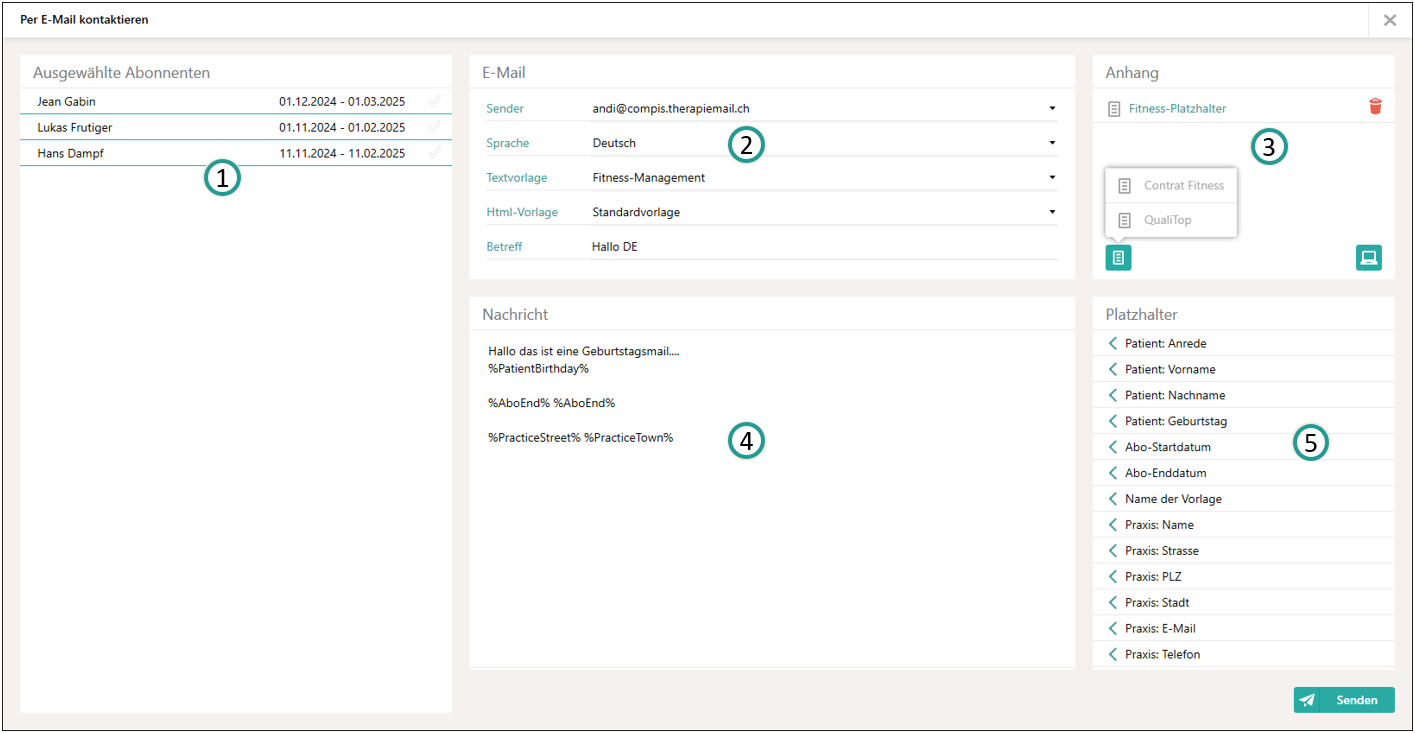Delete the Fitness-Platzhalter attachment with the trash icon
1415x733 pixels.
1375,107
